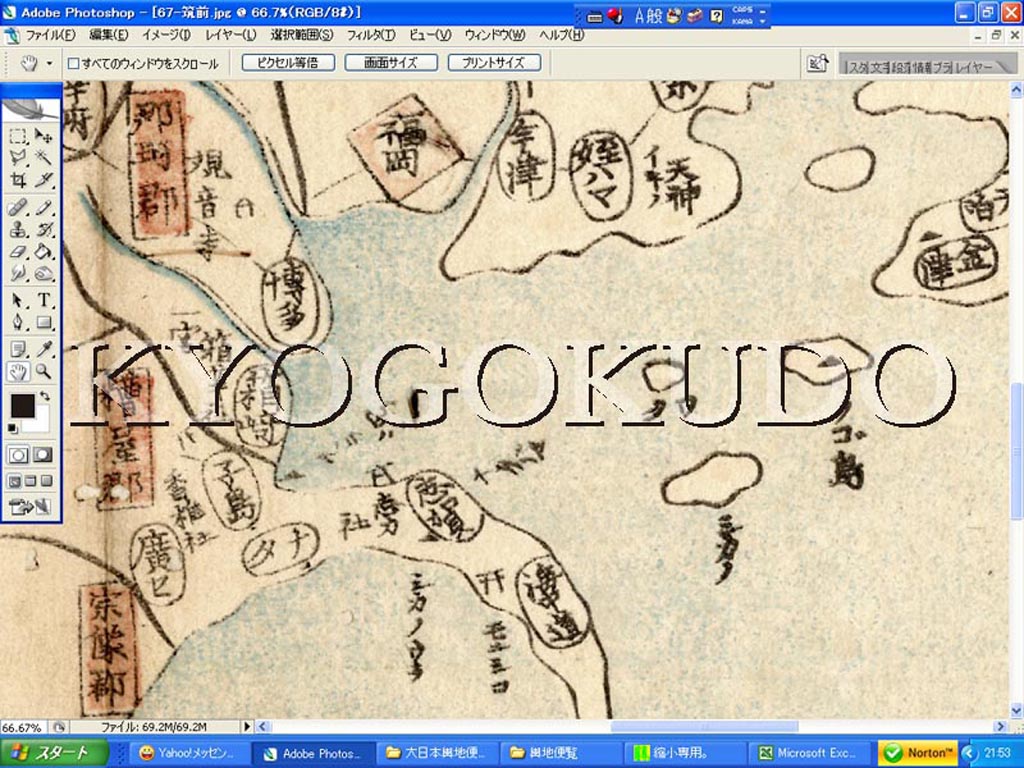Select the History Brush tool
The image size is (1024, 768).
[x=43, y=230]
